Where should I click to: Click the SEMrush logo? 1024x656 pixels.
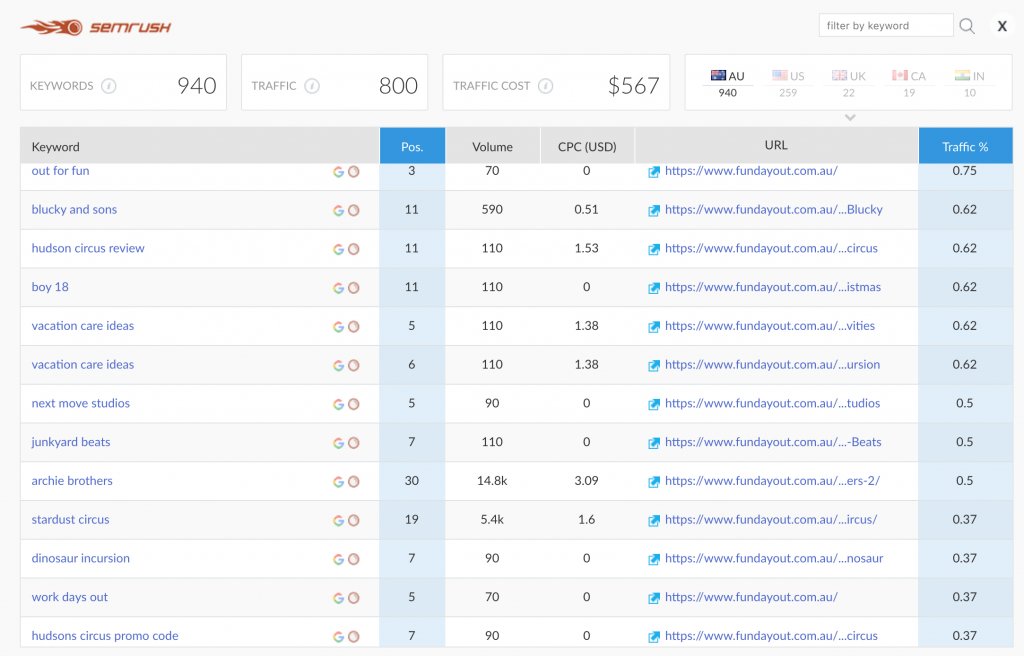96,27
